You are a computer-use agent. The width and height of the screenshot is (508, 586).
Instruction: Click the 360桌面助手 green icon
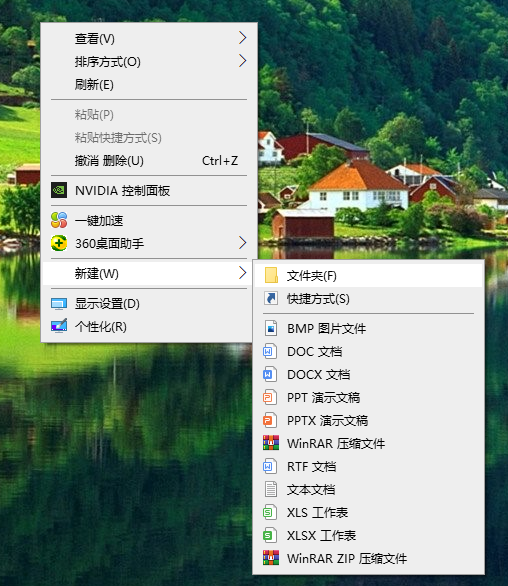coord(59,243)
